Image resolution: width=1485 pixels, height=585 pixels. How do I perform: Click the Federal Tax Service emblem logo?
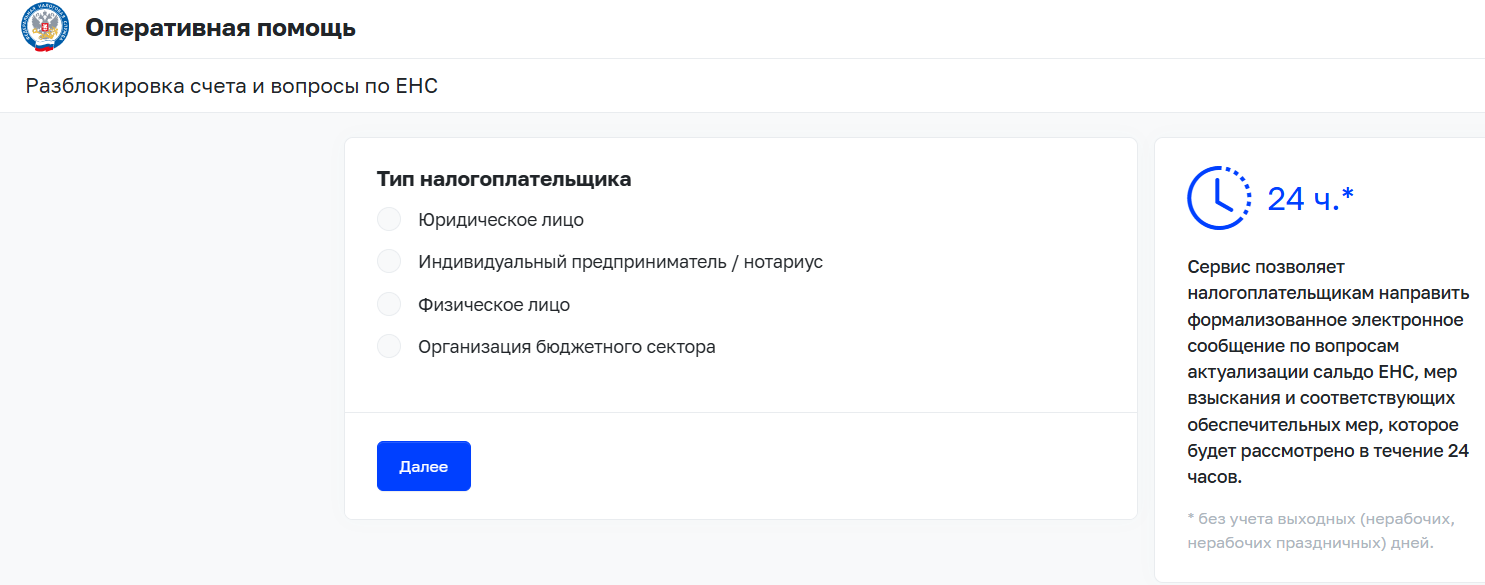coord(46,28)
